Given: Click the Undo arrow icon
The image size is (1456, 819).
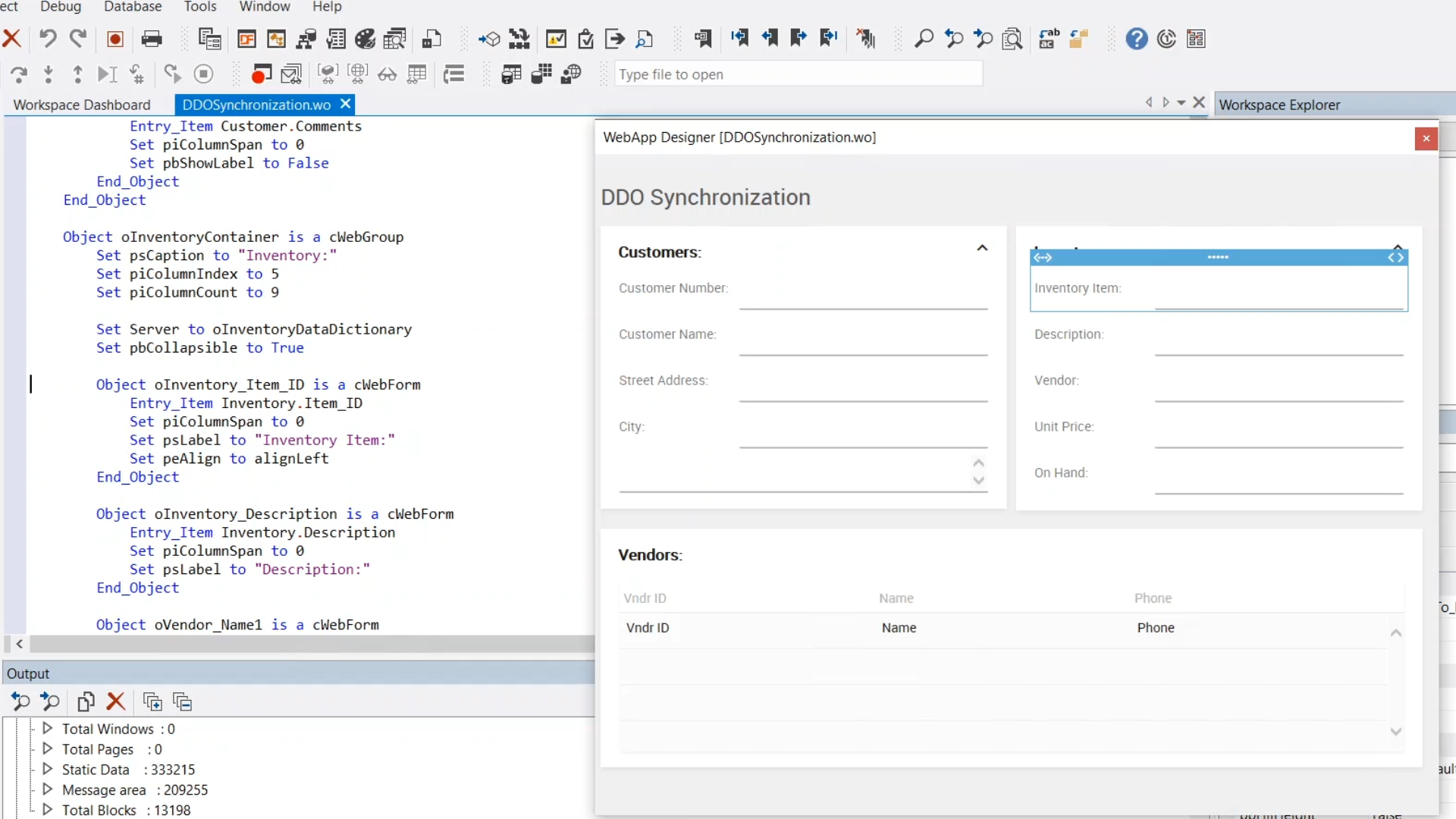Looking at the screenshot, I should coord(48,39).
